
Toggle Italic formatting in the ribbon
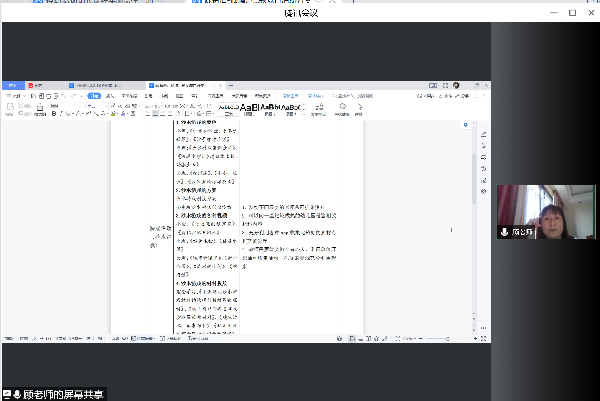61,114
